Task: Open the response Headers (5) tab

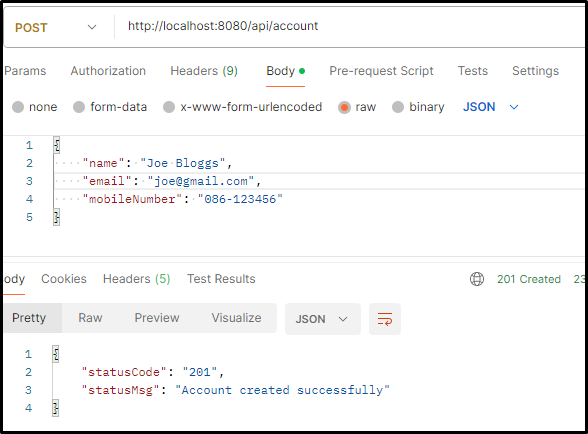Action: tap(136, 279)
